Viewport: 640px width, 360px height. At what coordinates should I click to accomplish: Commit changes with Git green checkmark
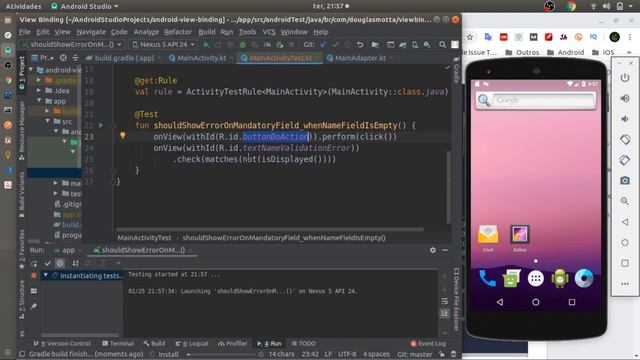(336, 44)
